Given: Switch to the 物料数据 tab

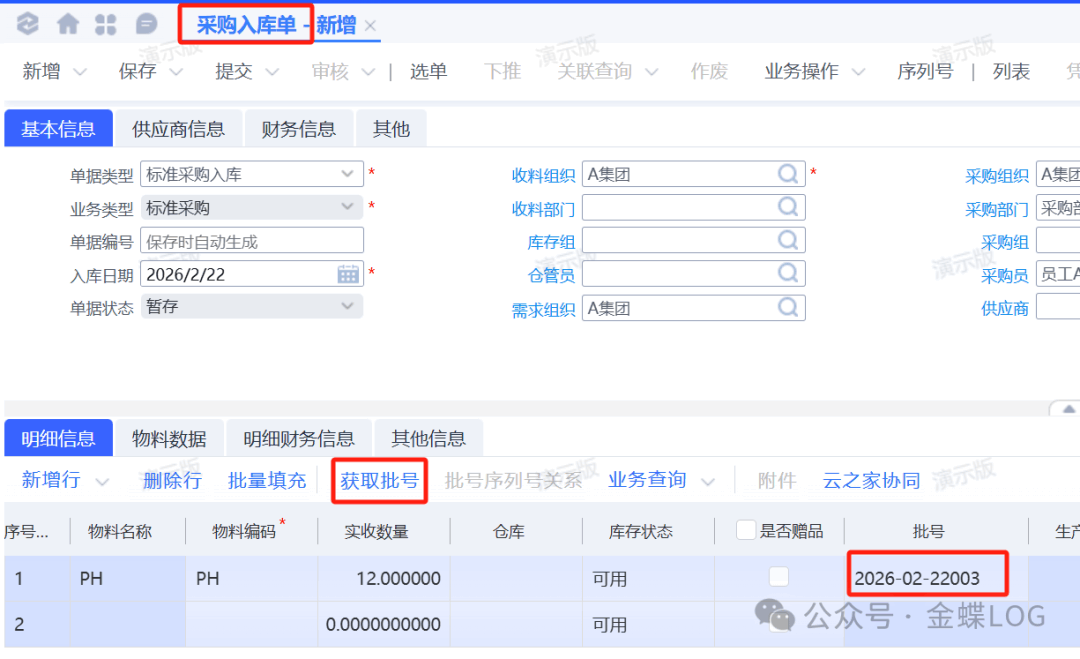Looking at the screenshot, I should (x=169, y=439).
